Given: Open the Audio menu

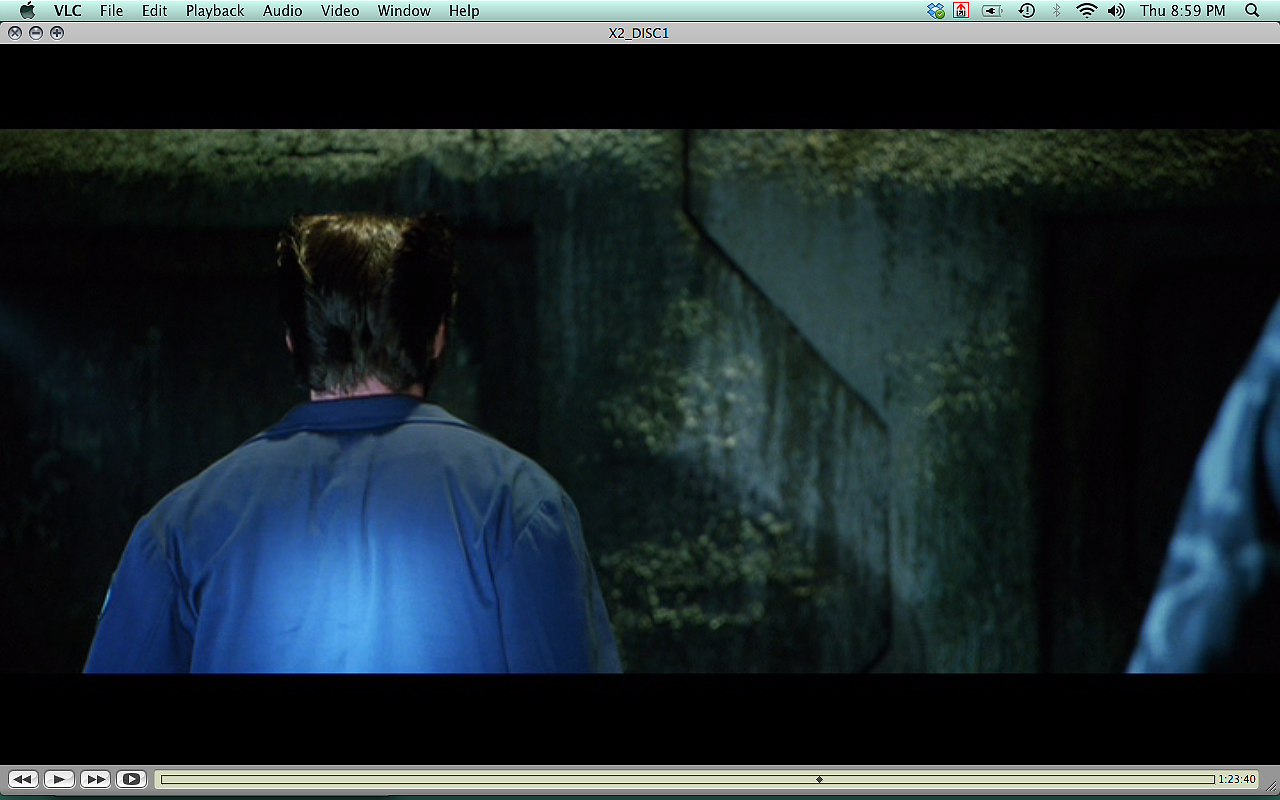Looking at the screenshot, I should [x=283, y=10].
